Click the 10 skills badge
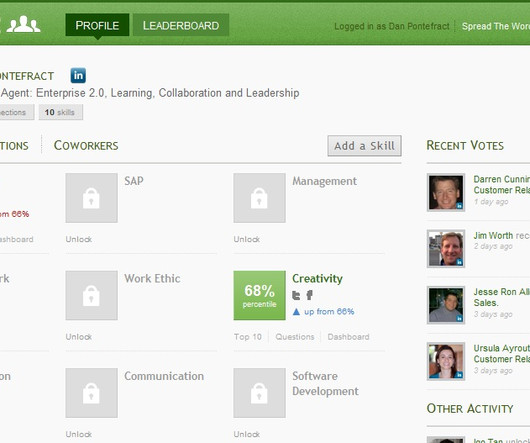This screenshot has width=530, height=443. click(x=61, y=112)
